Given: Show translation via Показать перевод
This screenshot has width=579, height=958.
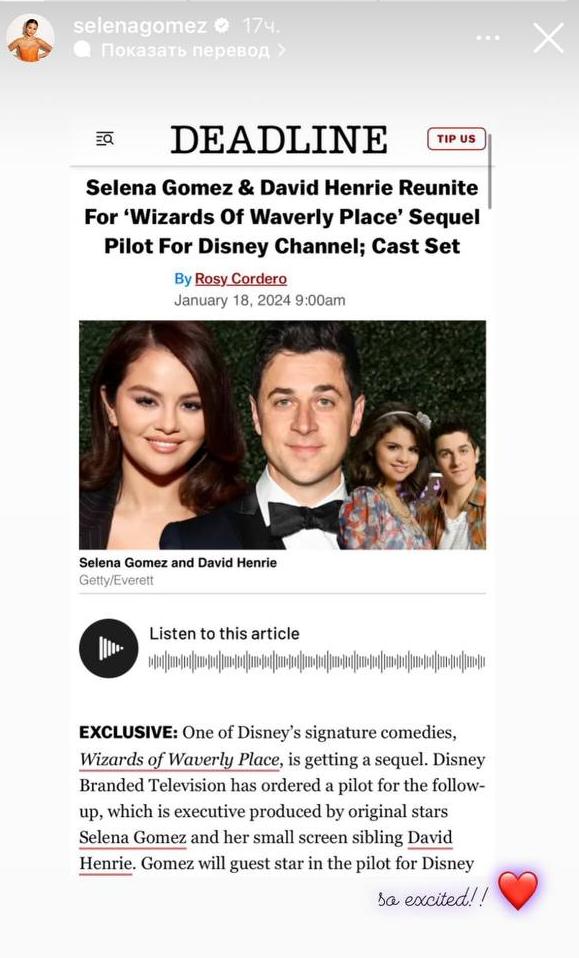Looking at the screenshot, I should (x=185, y=50).
